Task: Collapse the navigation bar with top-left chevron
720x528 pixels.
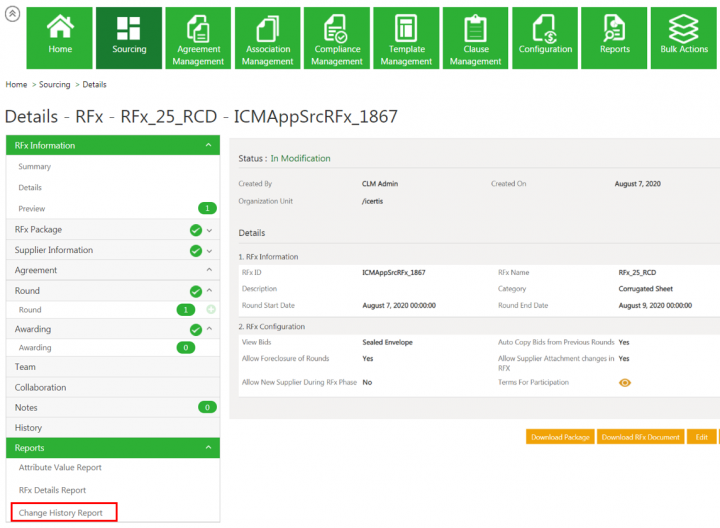Action: click(11, 15)
